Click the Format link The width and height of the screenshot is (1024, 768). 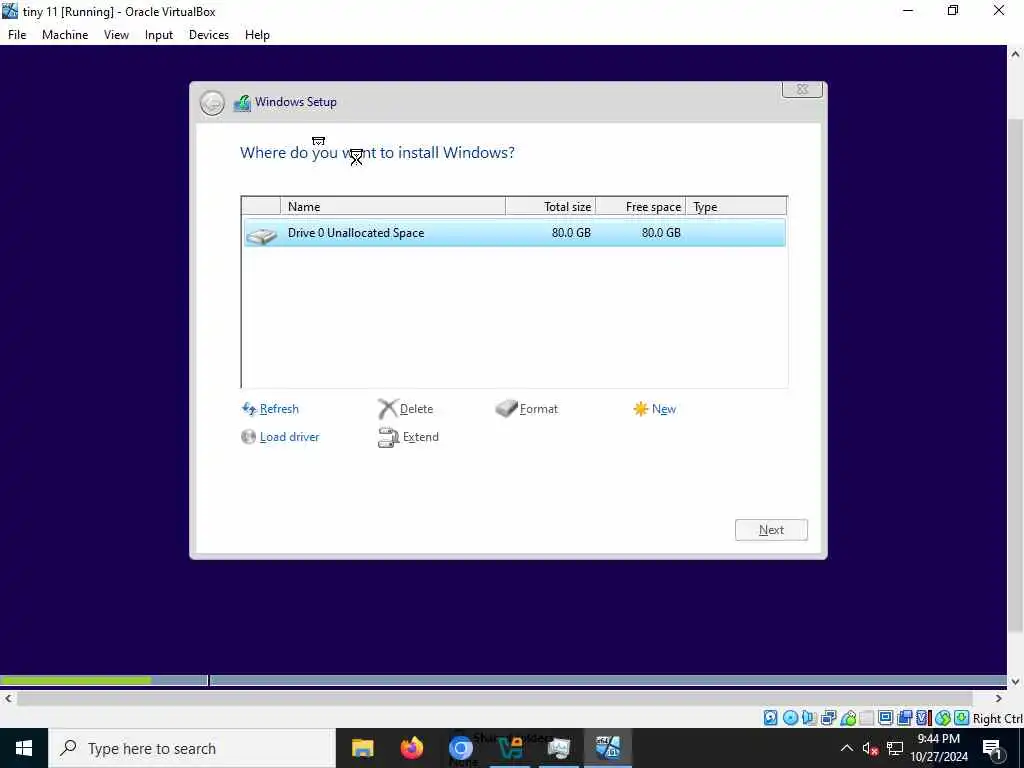click(x=539, y=409)
